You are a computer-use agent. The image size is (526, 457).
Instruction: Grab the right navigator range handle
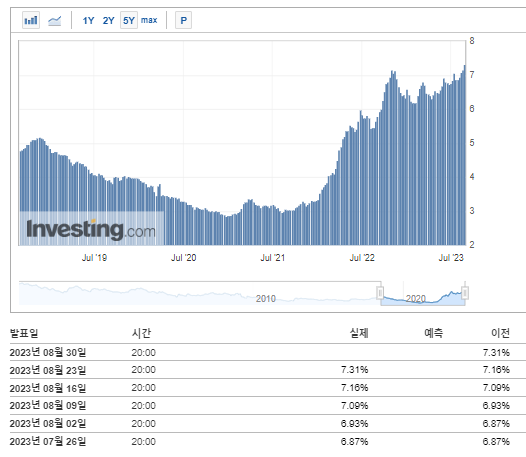pyautogui.click(x=465, y=293)
